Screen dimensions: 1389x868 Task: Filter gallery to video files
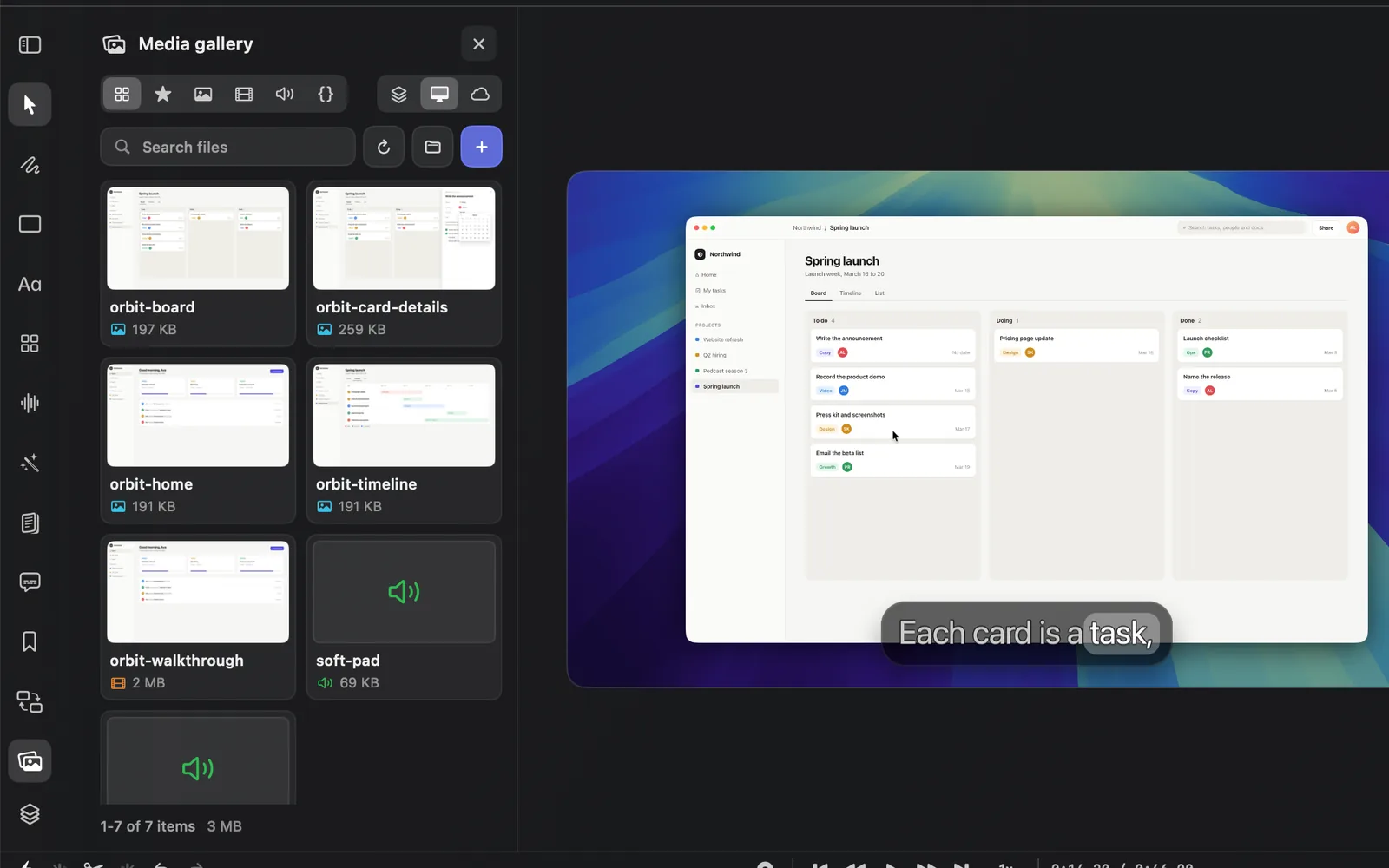click(244, 94)
